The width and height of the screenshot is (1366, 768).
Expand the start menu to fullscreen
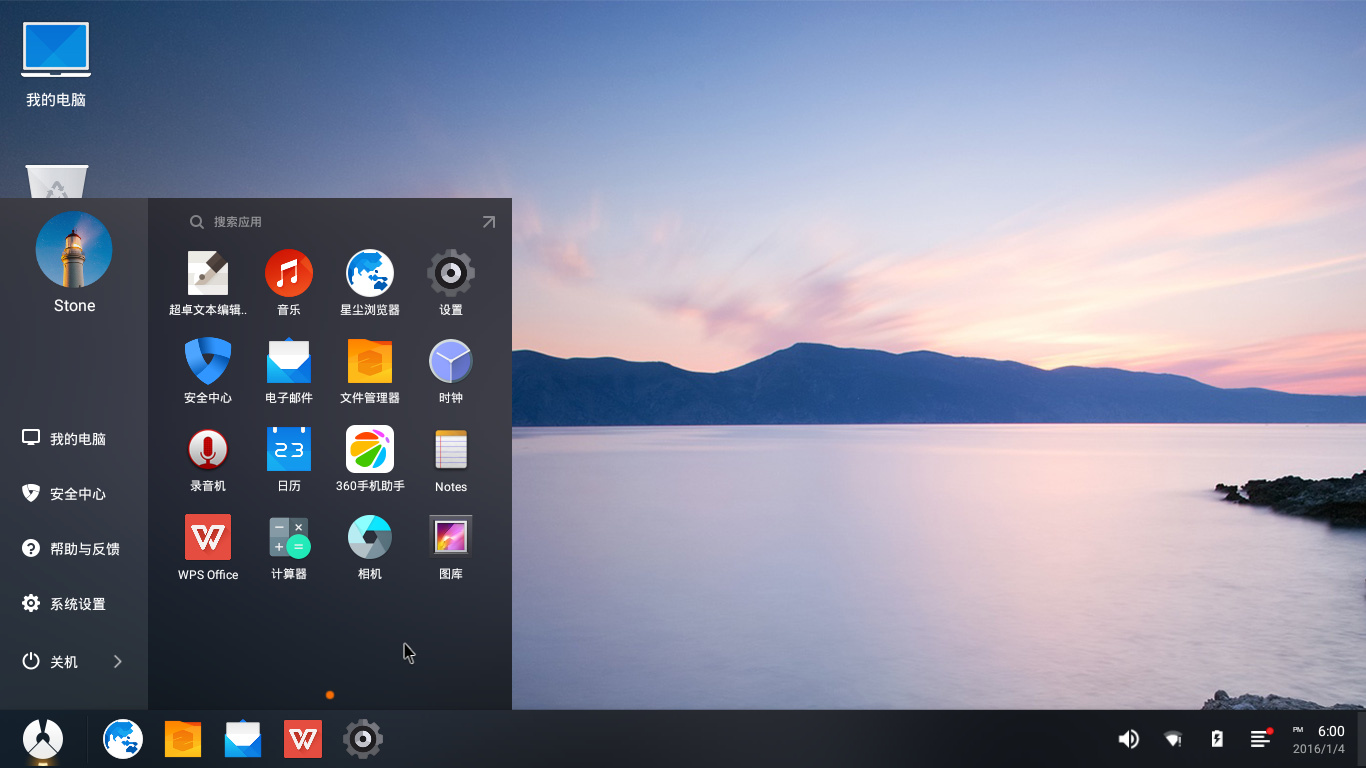click(488, 222)
